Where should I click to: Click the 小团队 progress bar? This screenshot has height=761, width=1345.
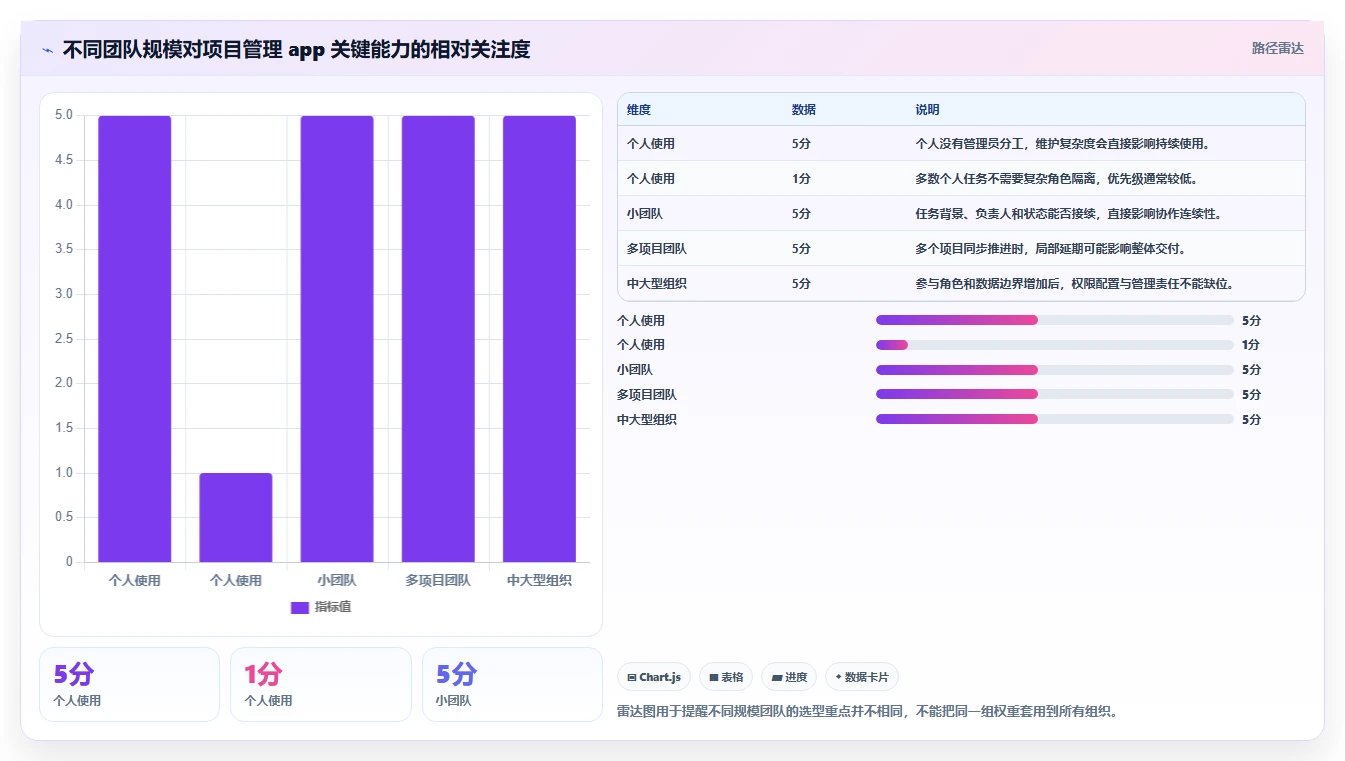1055,370
